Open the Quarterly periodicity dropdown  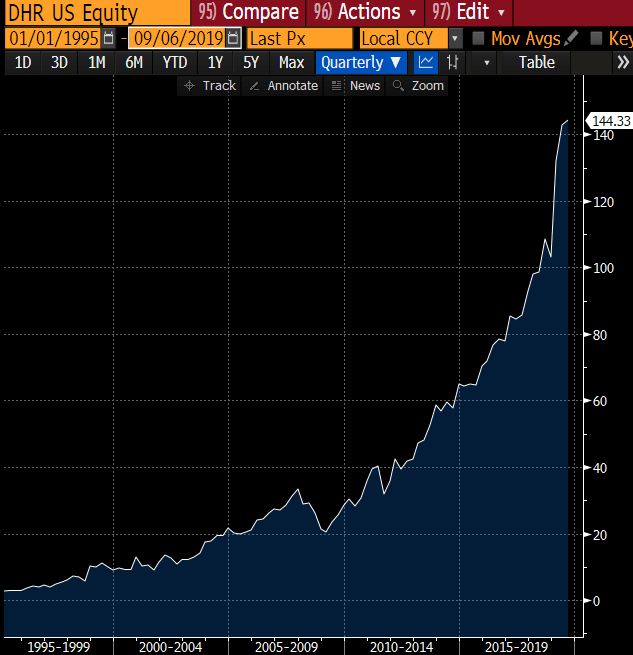pos(361,62)
